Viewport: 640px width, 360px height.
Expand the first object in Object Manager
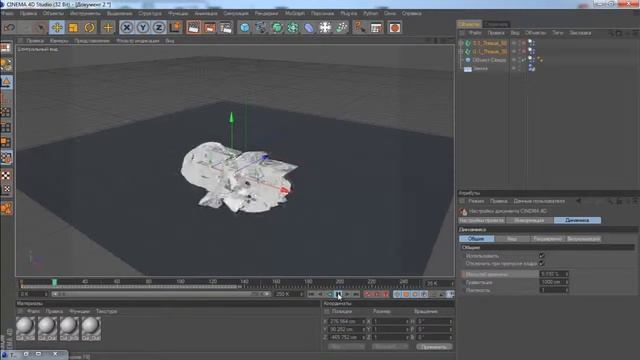(x=461, y=43)
